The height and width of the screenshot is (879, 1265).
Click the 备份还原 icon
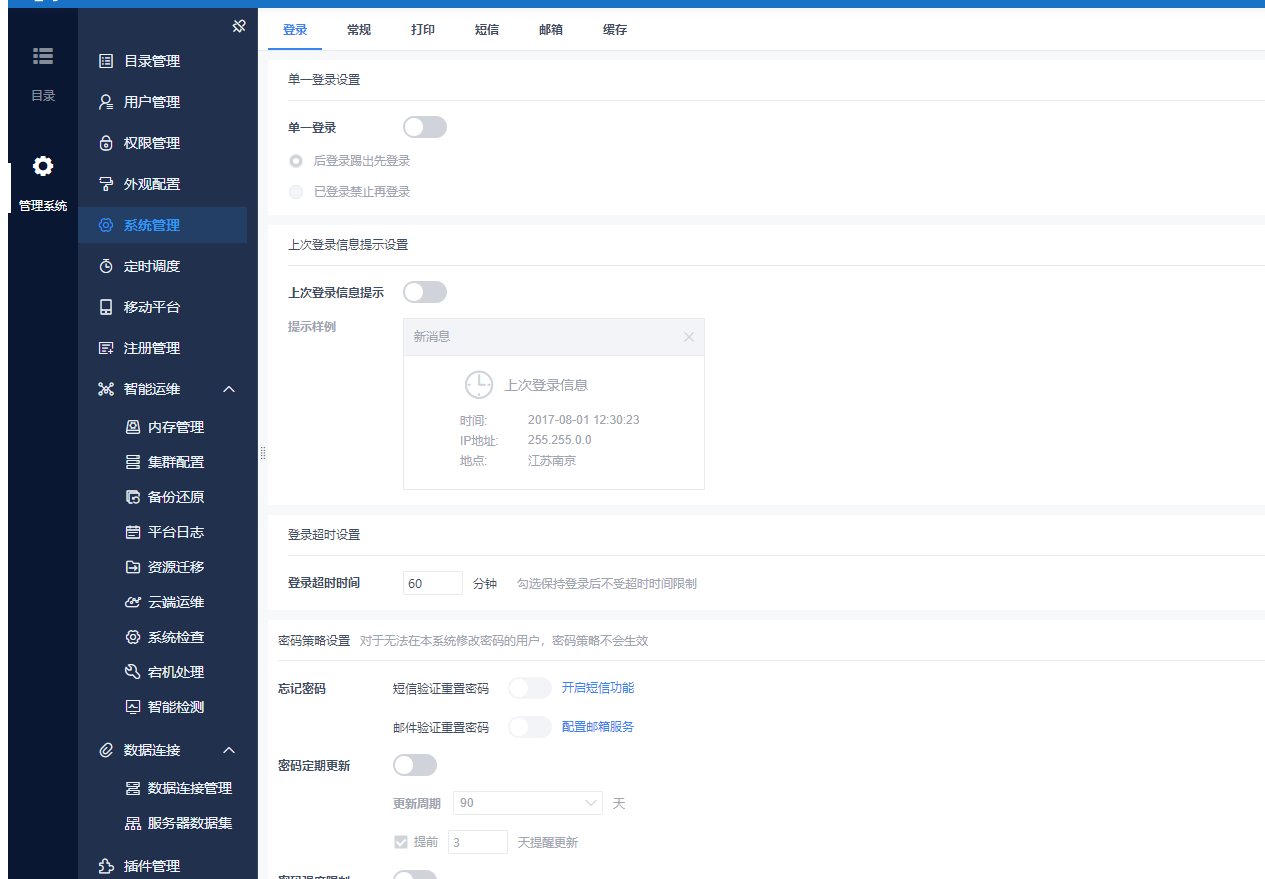coord(132,497)
